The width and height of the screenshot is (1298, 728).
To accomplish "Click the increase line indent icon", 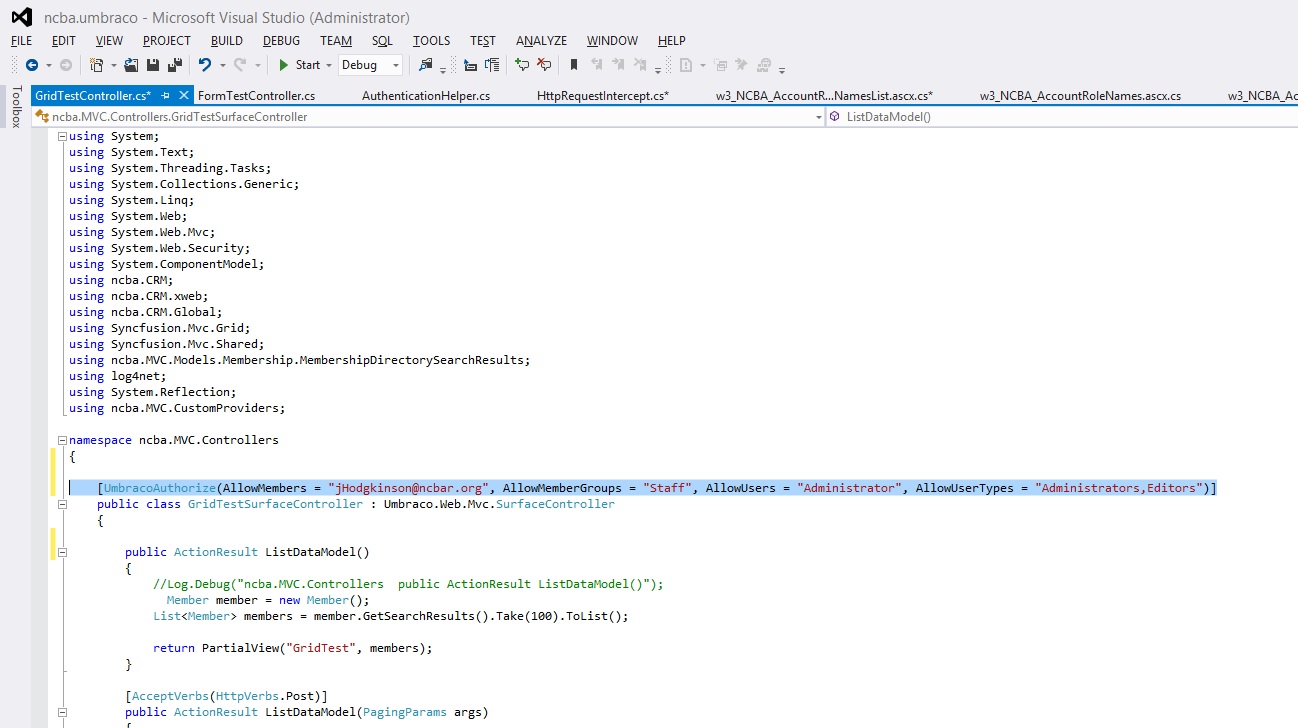I will coord(492,65).
